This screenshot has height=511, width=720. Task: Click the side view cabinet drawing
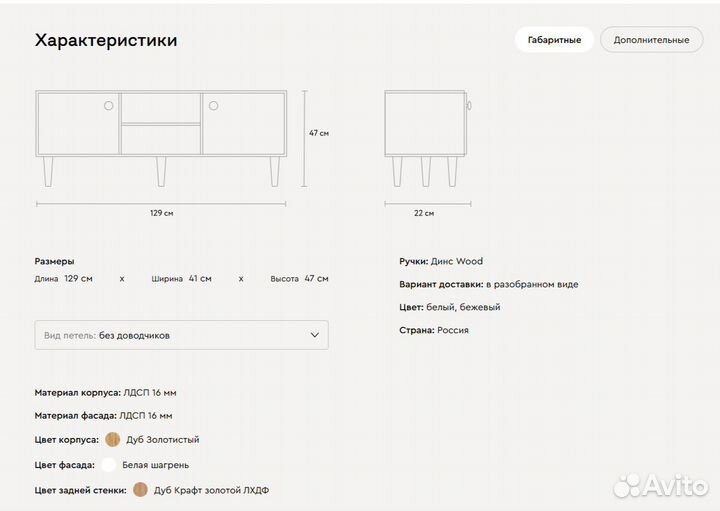pos(426,137)
